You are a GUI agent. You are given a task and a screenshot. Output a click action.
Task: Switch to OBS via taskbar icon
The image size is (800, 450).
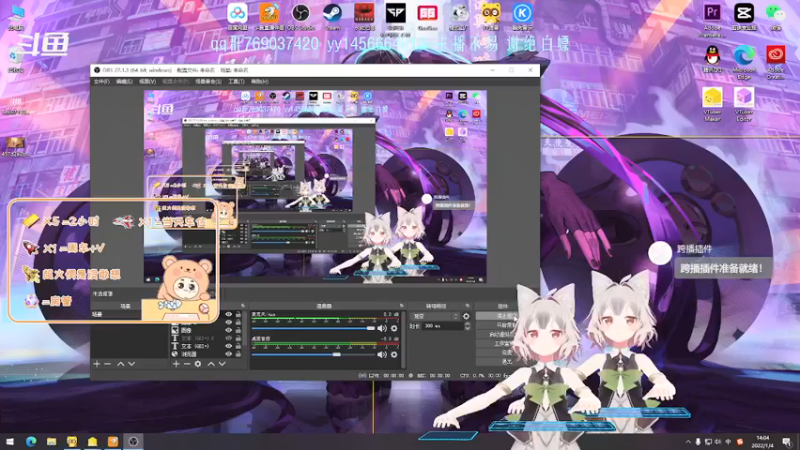(133, 441)
